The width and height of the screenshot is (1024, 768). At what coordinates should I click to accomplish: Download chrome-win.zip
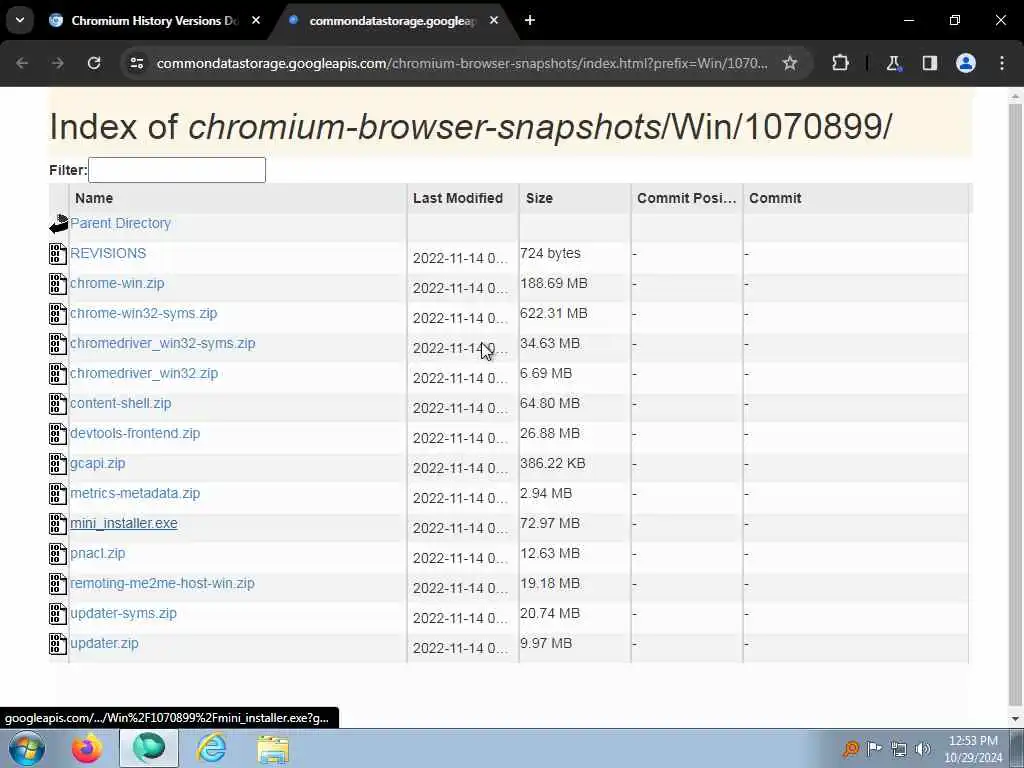click(117, 283)
